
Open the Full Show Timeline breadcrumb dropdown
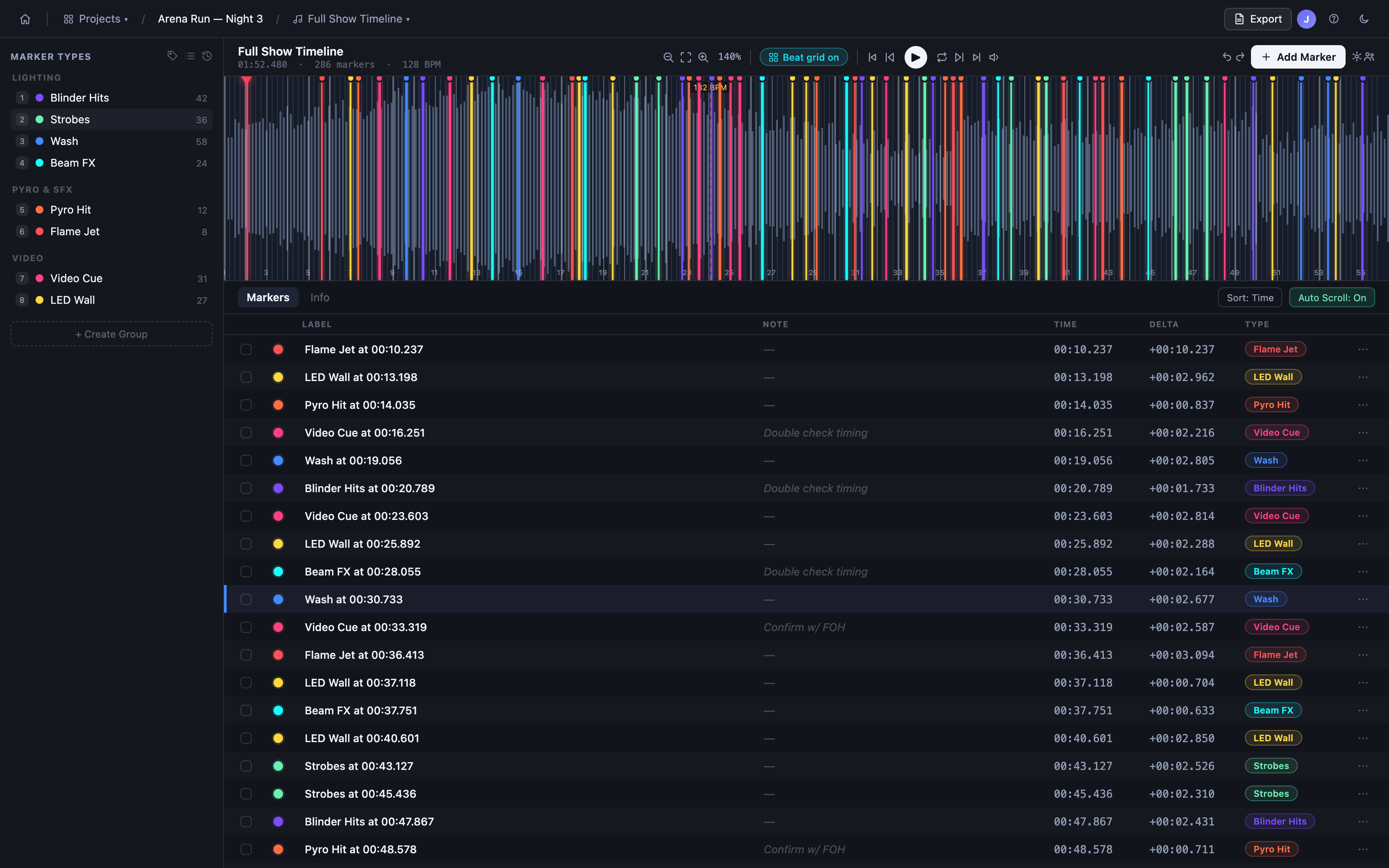(351, 19)
